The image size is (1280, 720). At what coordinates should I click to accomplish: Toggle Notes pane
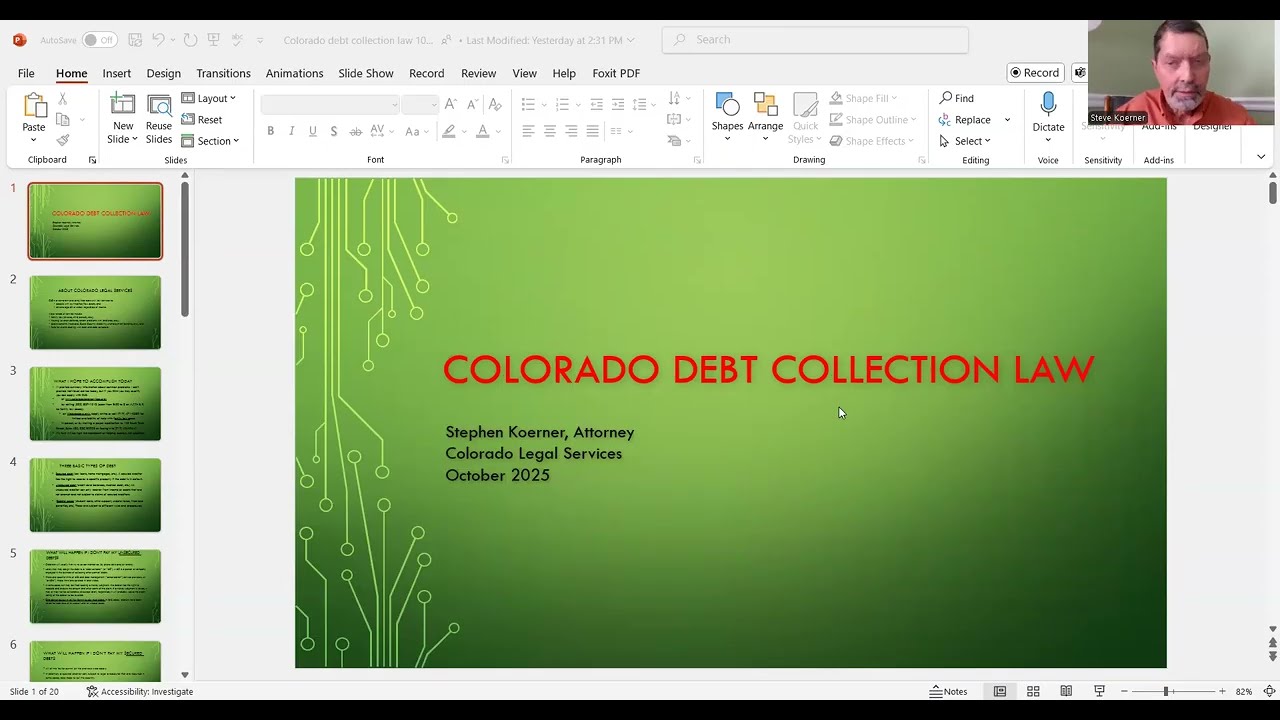coord(948,691)
